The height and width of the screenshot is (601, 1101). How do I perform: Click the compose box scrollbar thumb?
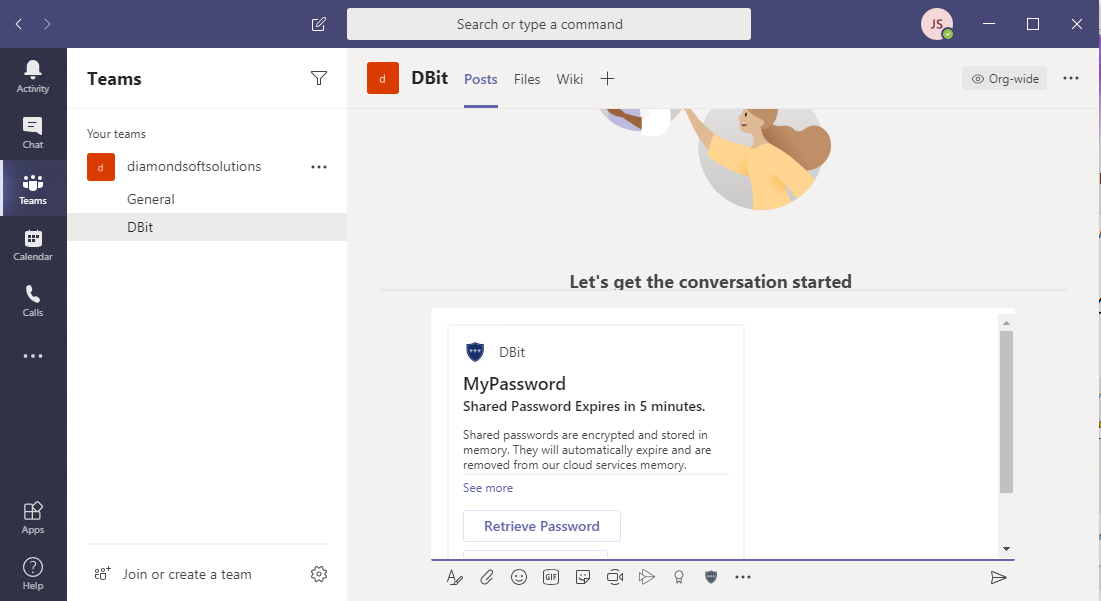tap(1006, 411)
